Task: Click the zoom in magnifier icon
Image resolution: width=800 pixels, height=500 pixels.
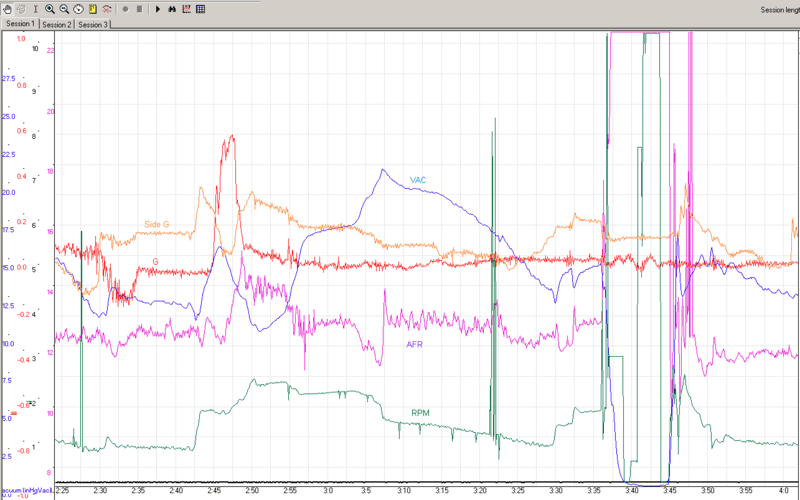Action: click(x=50, y=9)
